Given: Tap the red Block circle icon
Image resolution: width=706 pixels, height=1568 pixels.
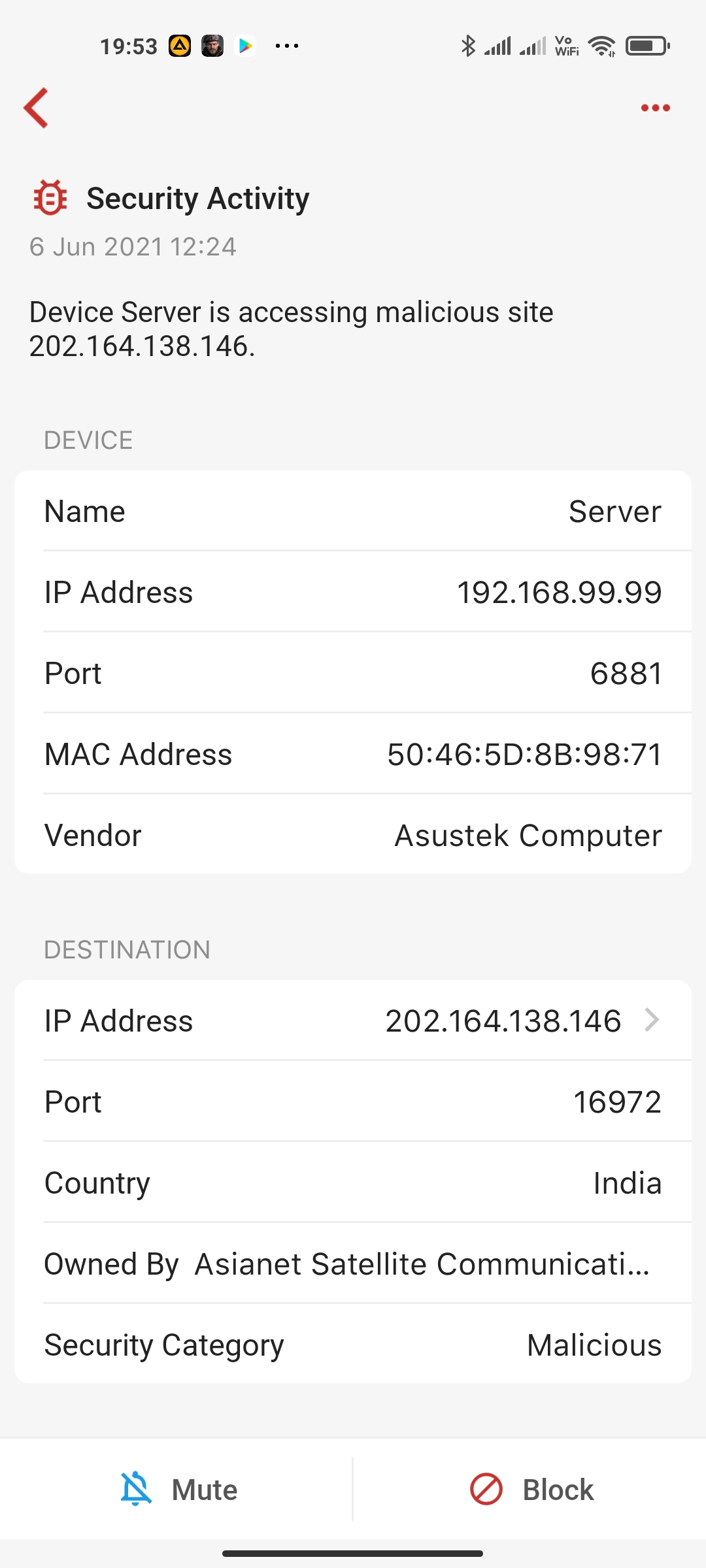Looking at the screenshot, I should coord(486,1490).
